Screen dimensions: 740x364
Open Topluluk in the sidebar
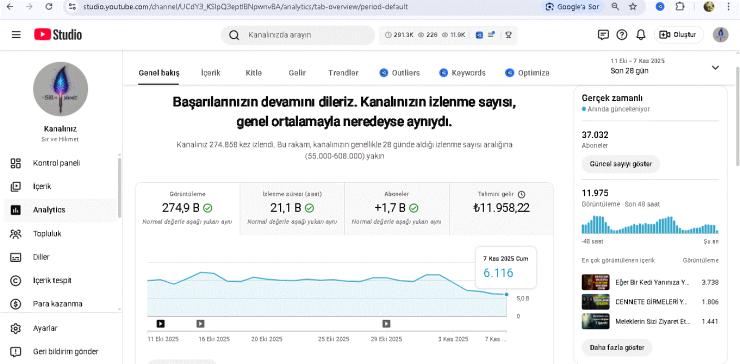tap(60, 234)
